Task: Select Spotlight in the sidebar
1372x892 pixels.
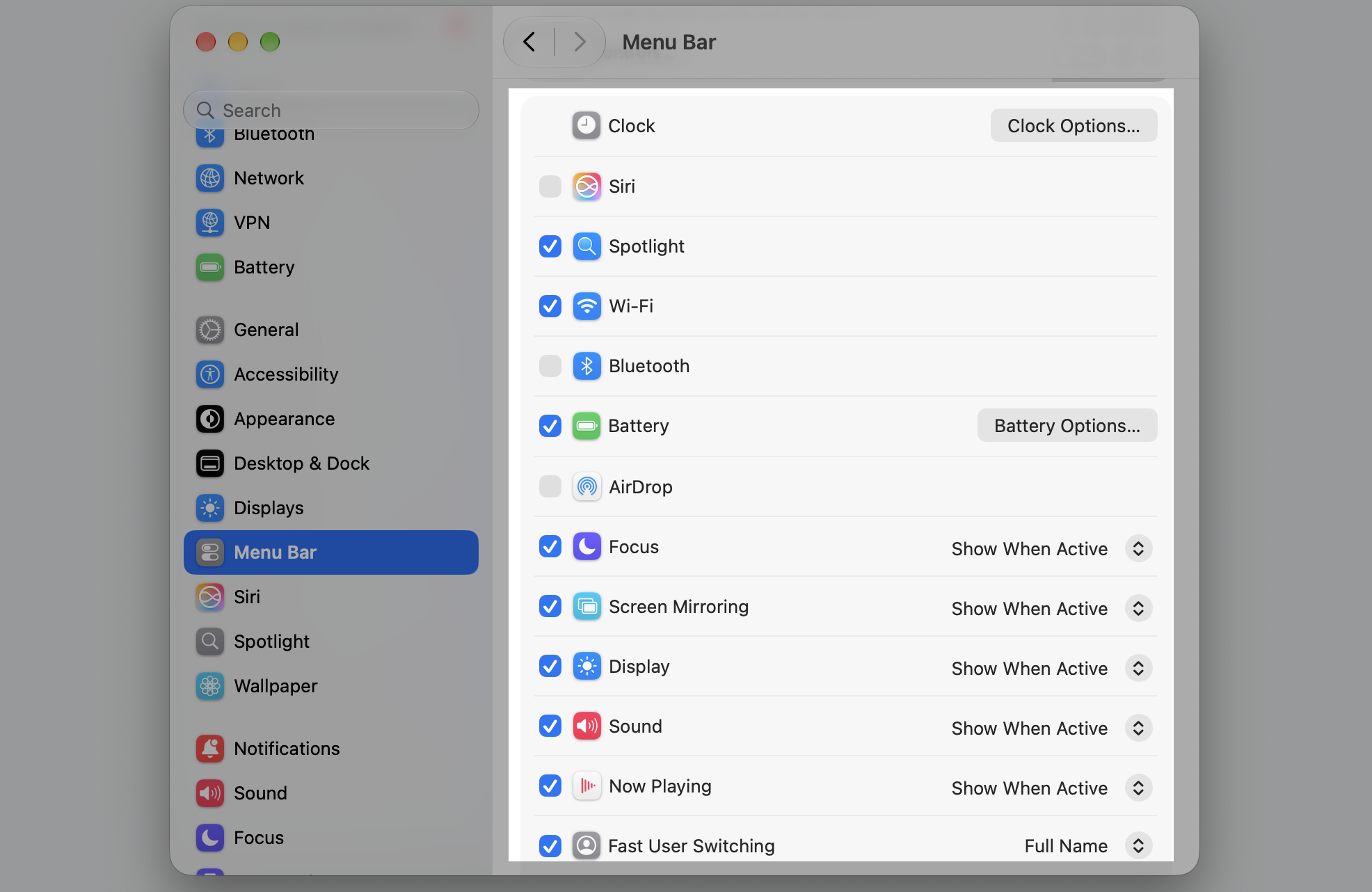Action: [331, 642]
